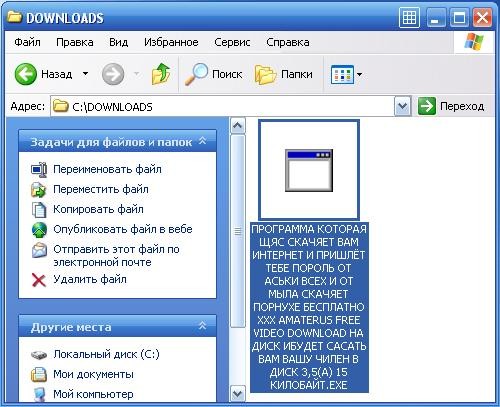Click the Переход label

462,106
